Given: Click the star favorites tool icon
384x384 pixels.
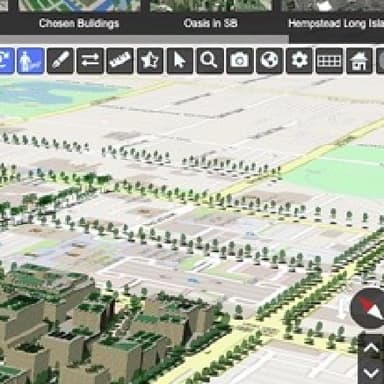Looking at the screenshot, I should [150, 60].
